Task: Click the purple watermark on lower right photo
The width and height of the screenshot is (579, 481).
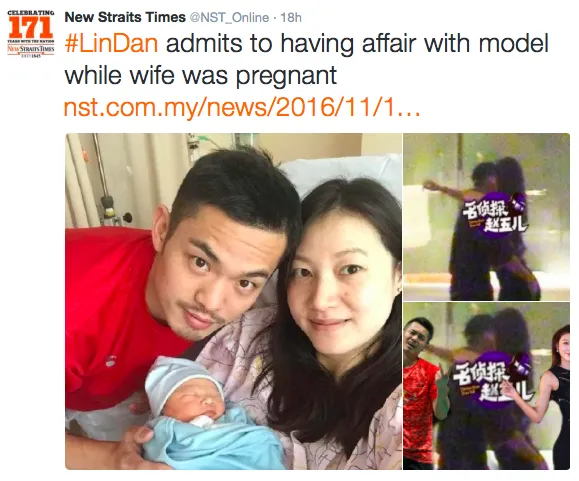Action: [494, 381]
